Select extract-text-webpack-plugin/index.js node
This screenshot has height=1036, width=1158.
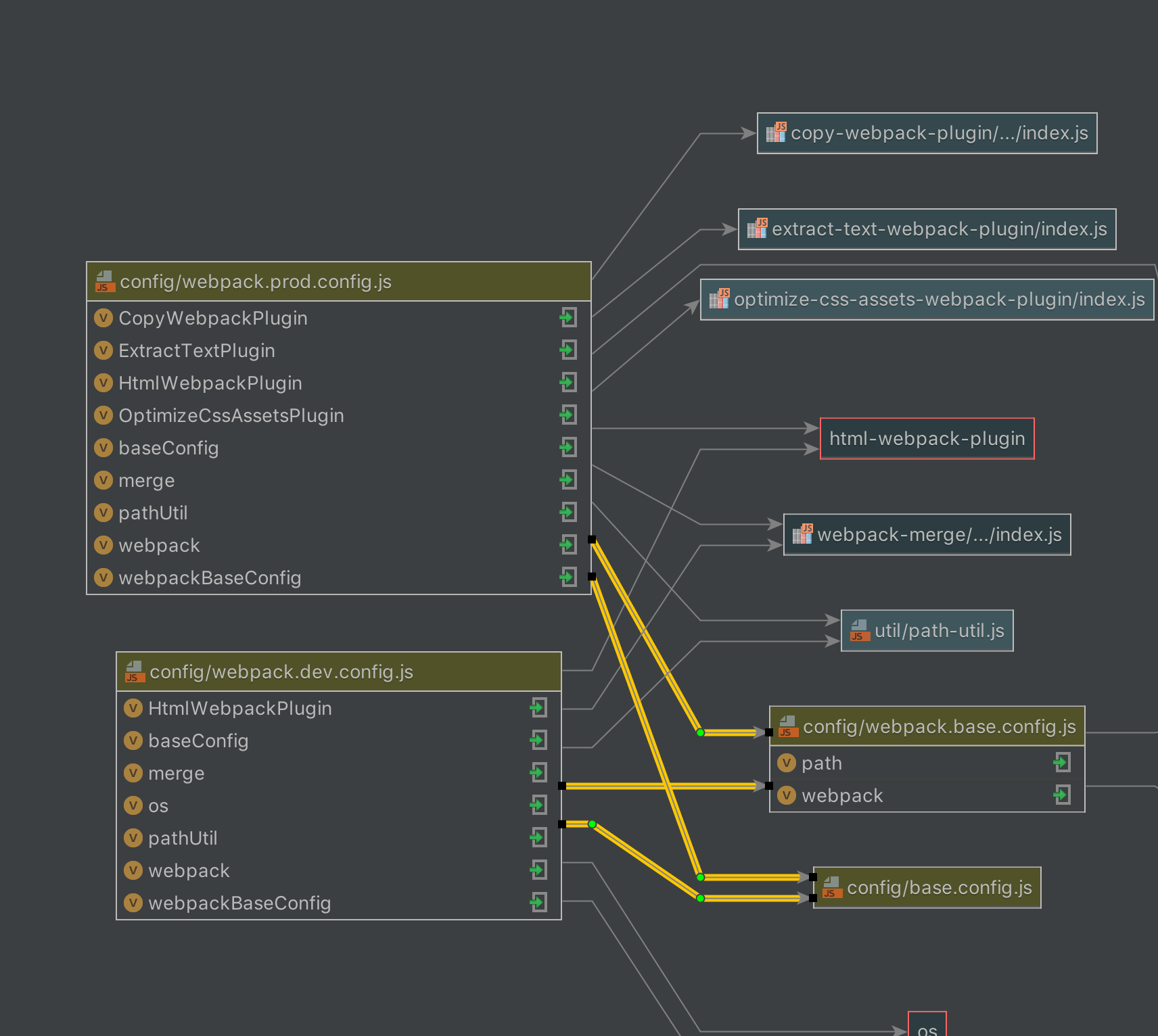click(927, 229)
